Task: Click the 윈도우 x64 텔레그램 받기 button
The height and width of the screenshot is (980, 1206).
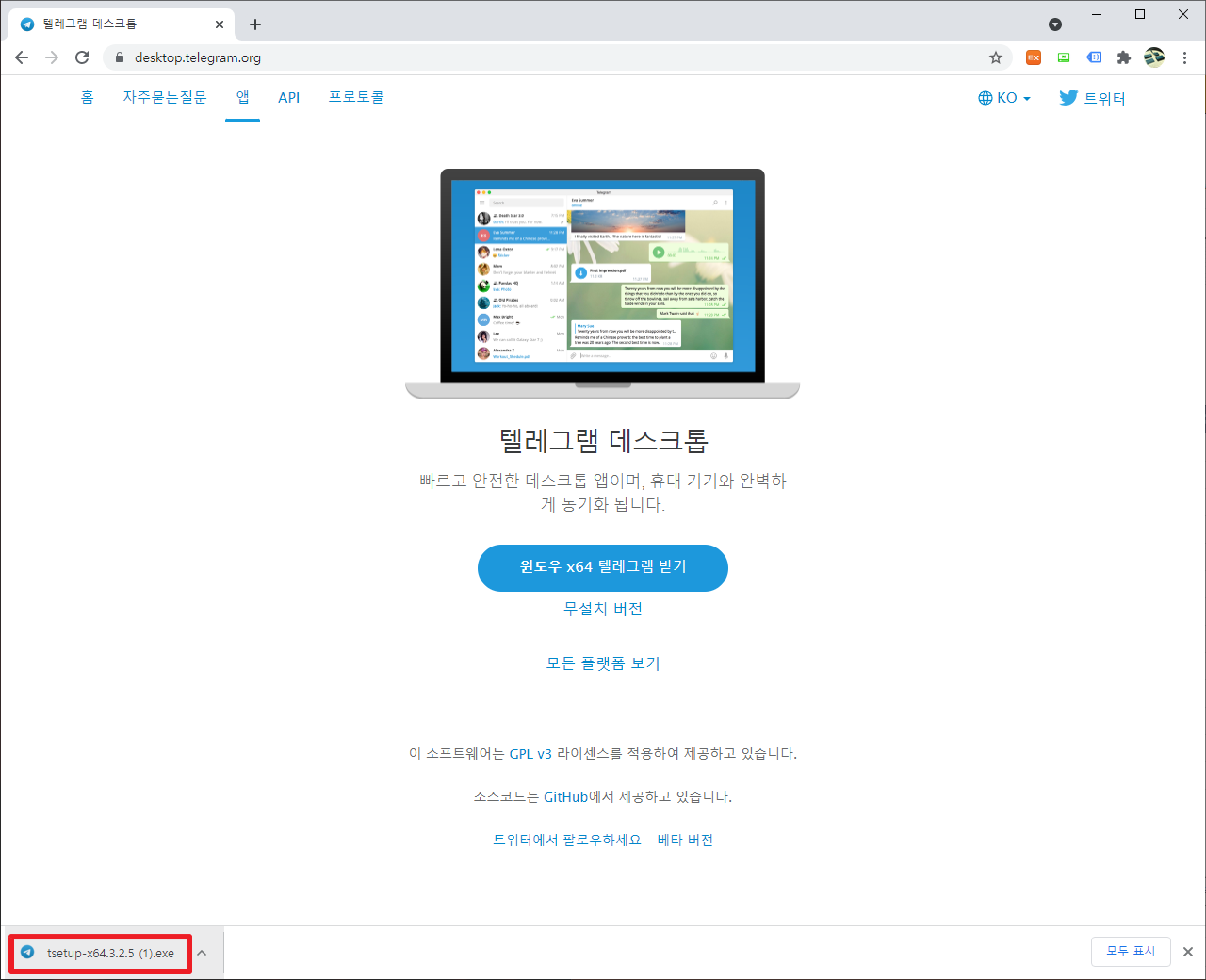Action: pos(603,568)
